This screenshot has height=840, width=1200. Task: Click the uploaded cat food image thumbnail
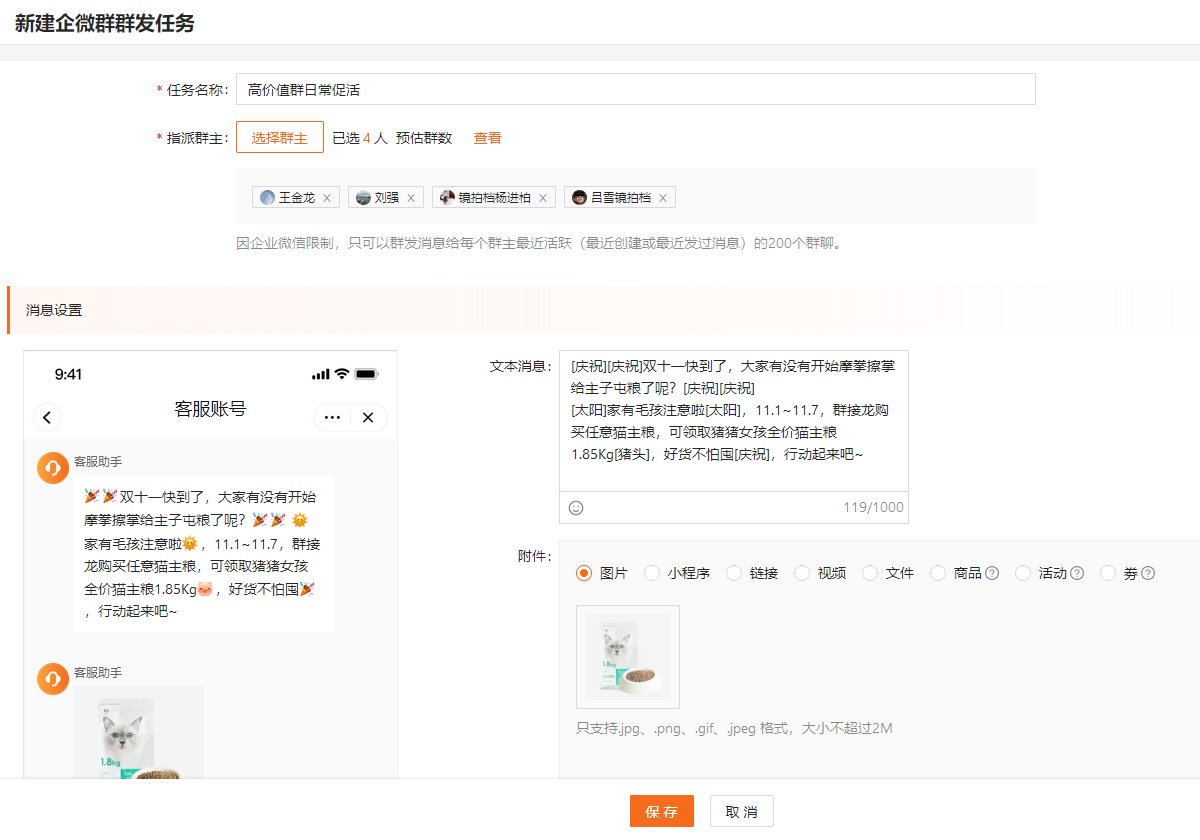coord(628,657)
